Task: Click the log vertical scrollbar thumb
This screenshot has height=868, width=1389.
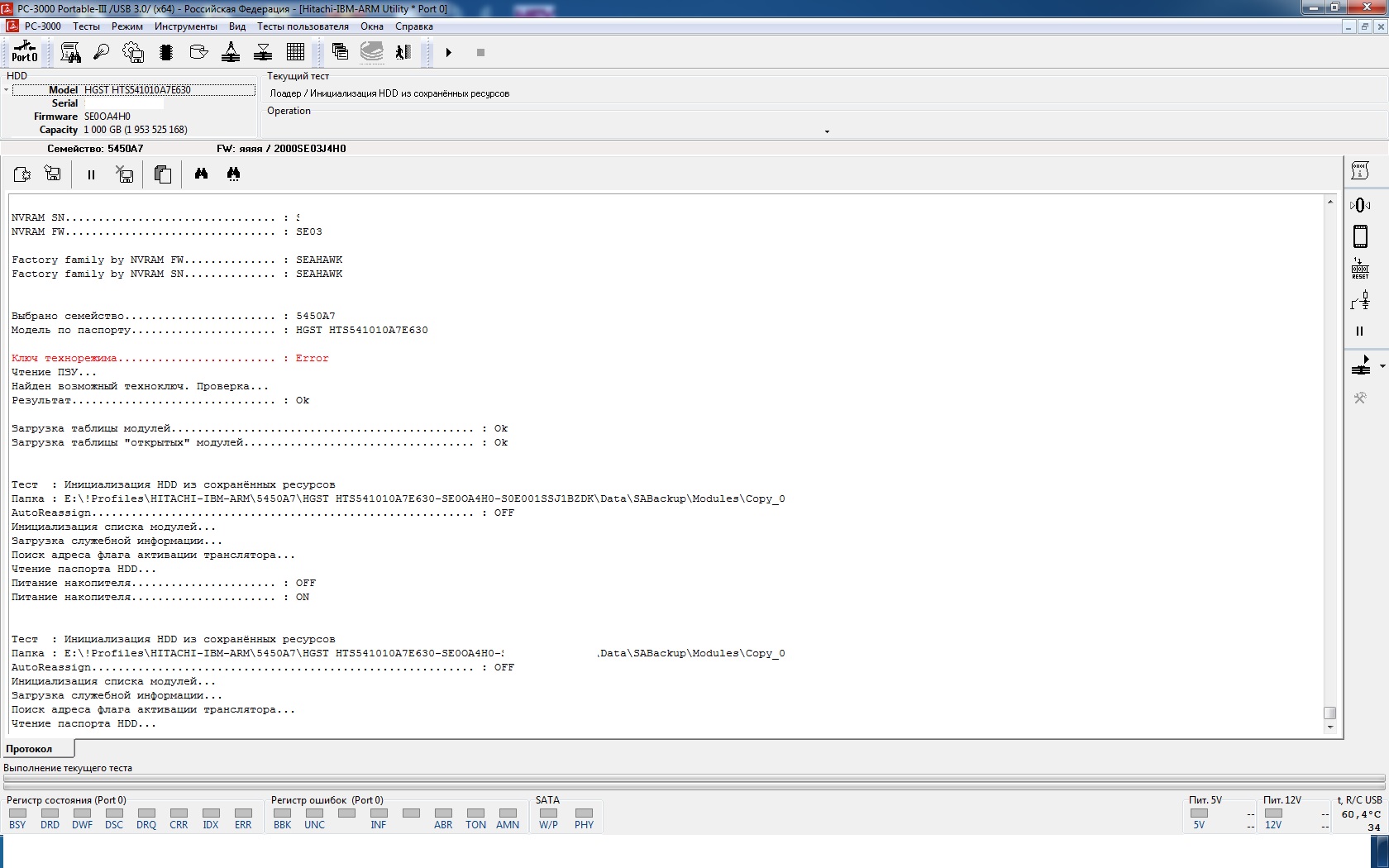Action: [x=1330, y=713]
